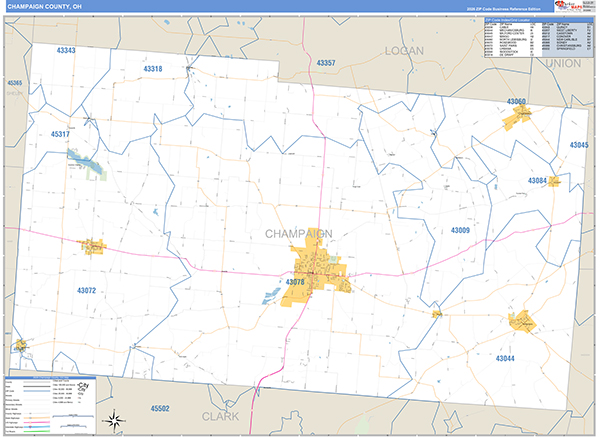Click the large City label sample in legend
This screenshot has height=437, width=600.
tap(83, 385)
